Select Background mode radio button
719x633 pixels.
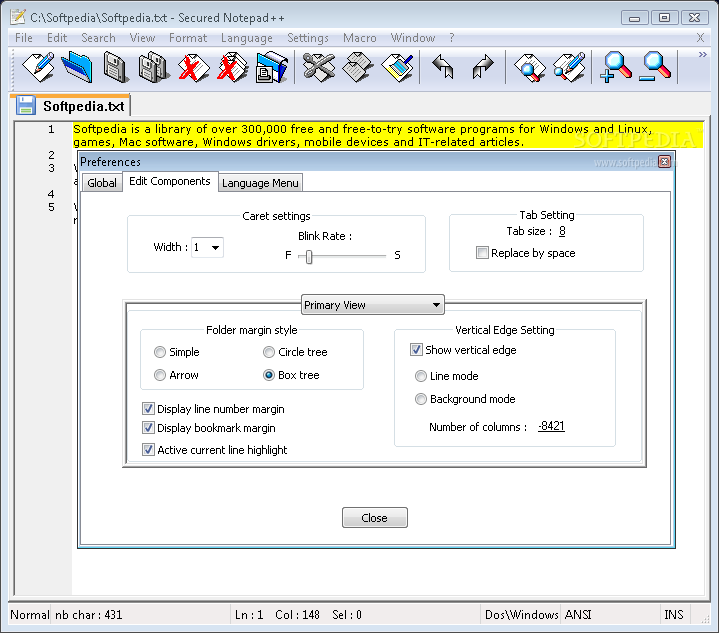tap(420, 399)
